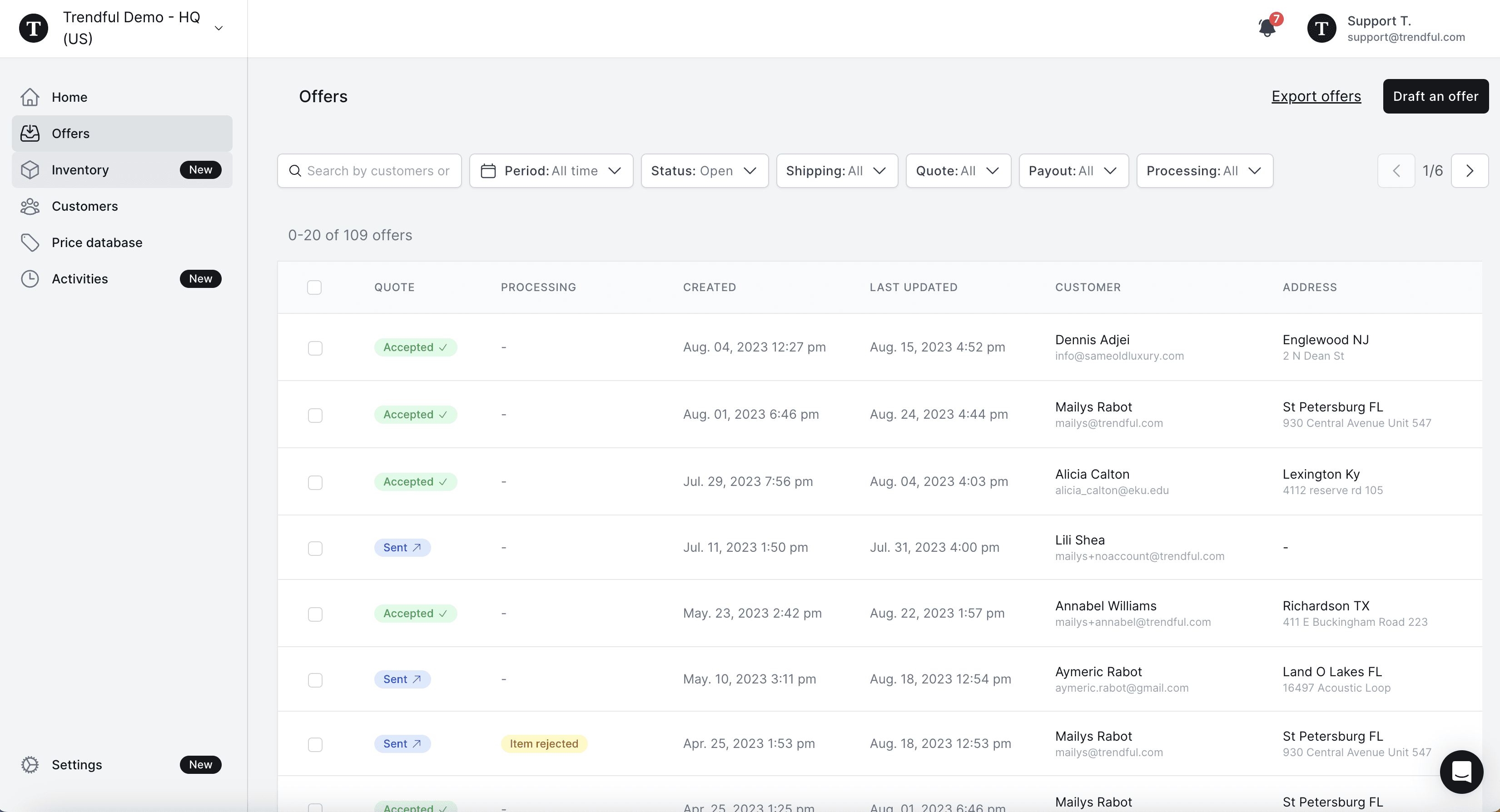Select all offers using header checkbox

[x=314, y=287]
